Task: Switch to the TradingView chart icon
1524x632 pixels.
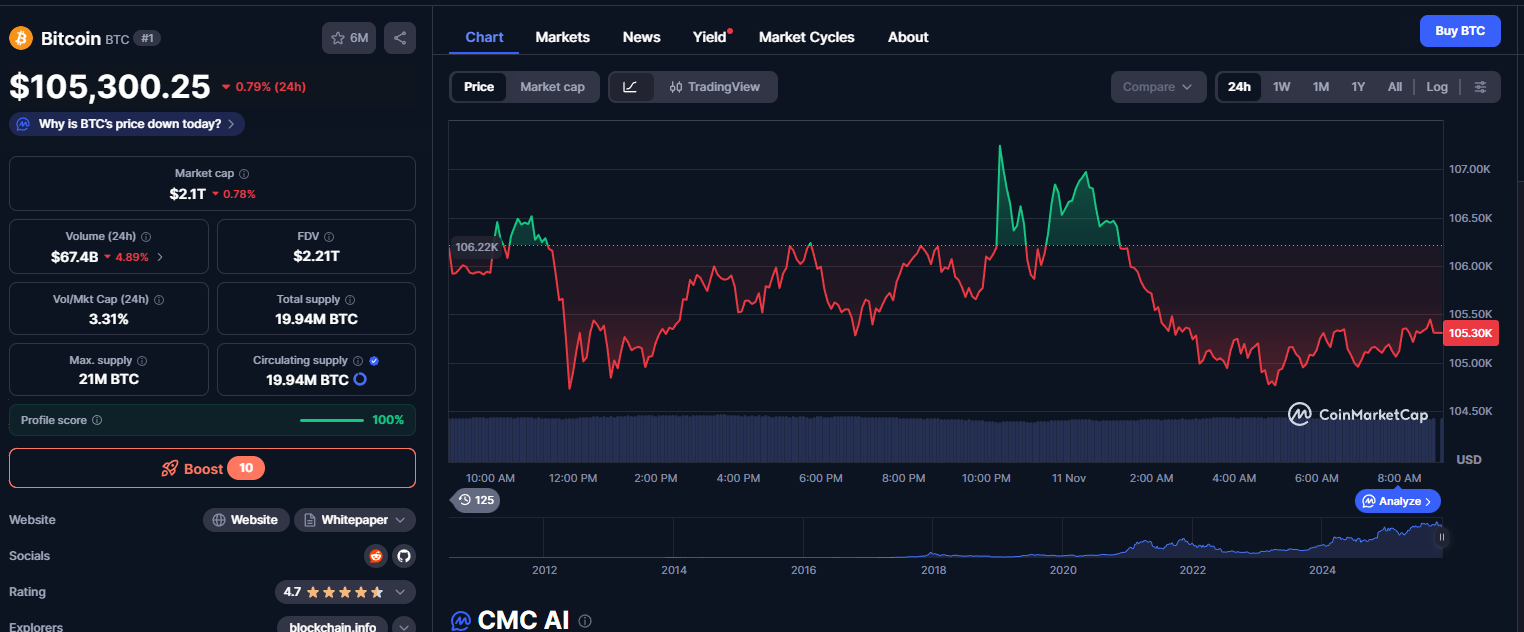Action: [x=716, y=87]
